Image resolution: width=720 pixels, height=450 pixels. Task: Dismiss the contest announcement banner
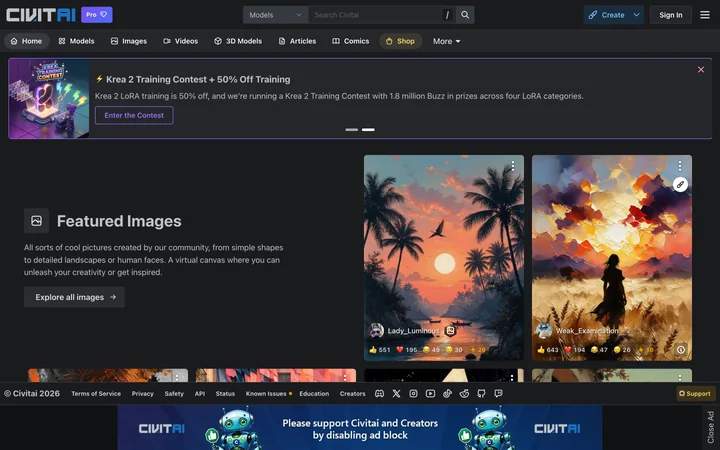(701, 69)
